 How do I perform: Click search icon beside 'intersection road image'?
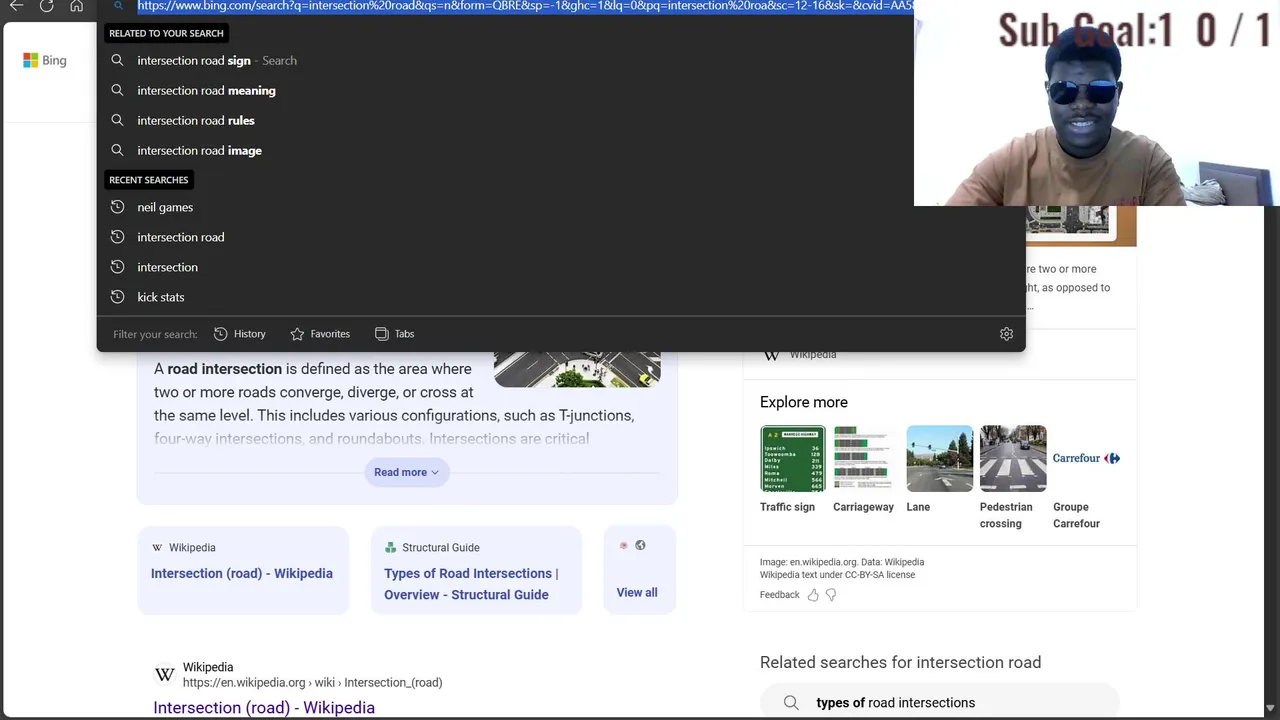tap(117, 150)
